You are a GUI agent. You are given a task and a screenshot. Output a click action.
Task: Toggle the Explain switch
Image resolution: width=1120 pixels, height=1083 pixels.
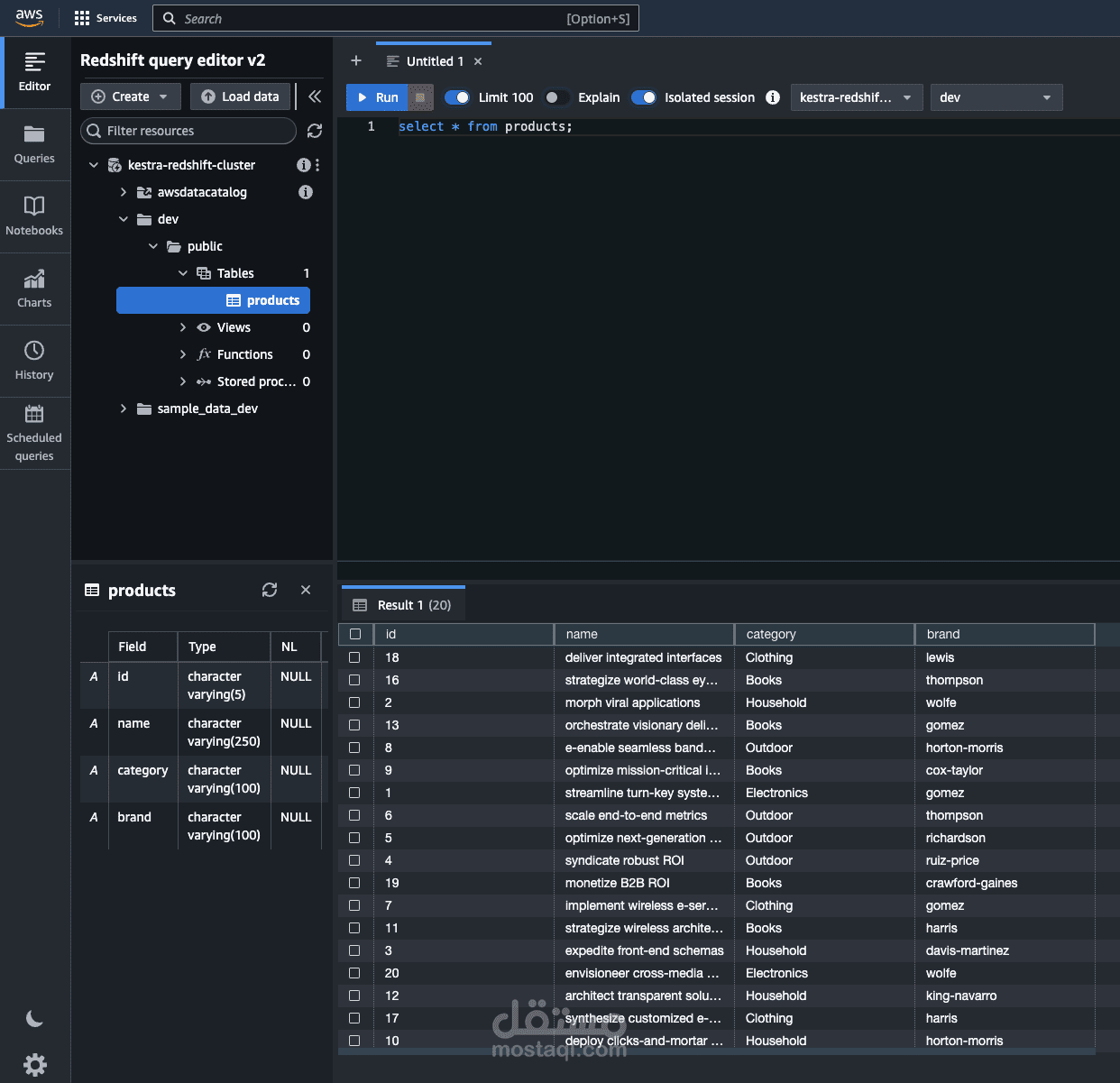click(x=557, y=97)
